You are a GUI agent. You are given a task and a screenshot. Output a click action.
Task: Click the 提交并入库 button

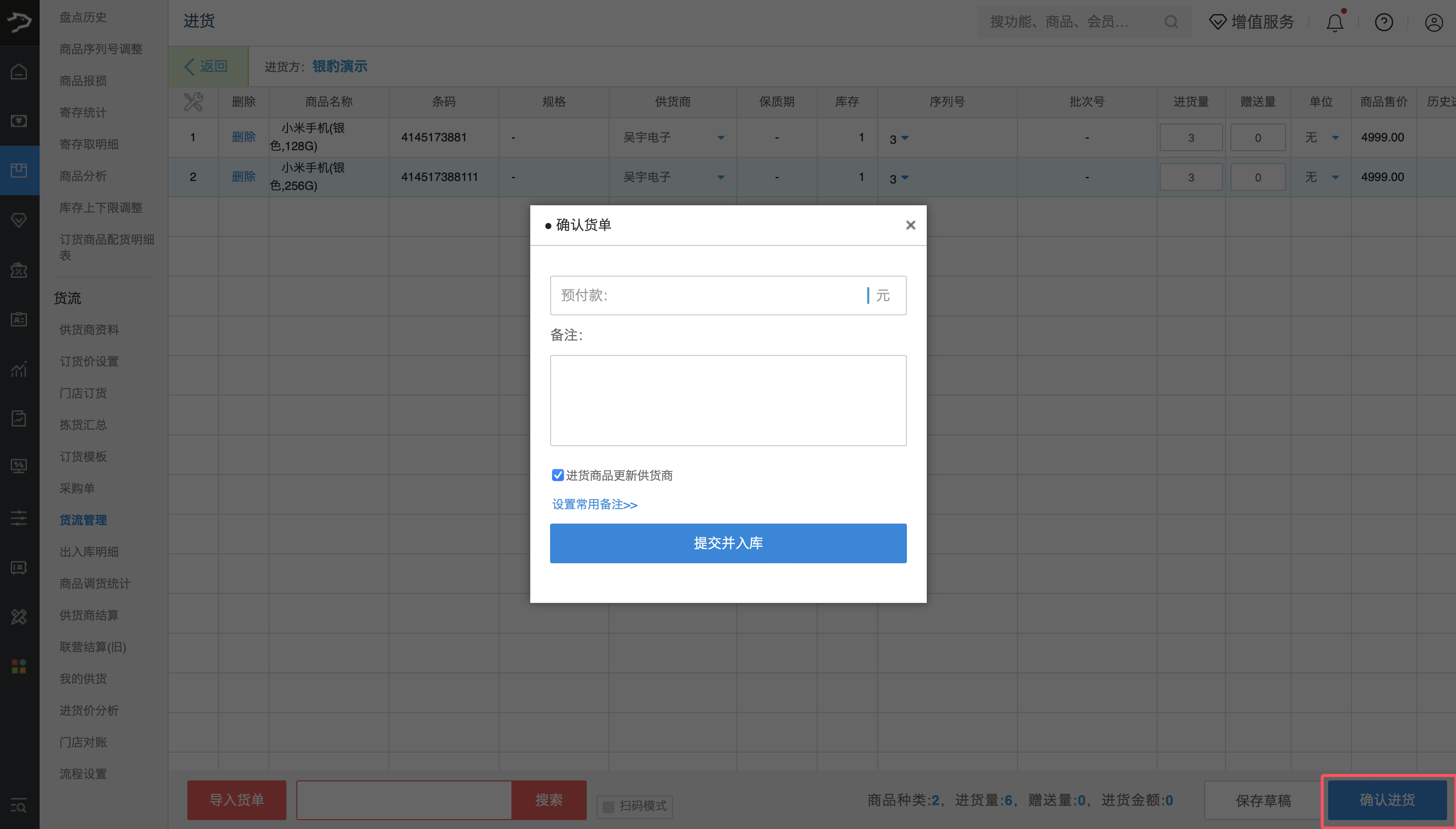point(728,543)
